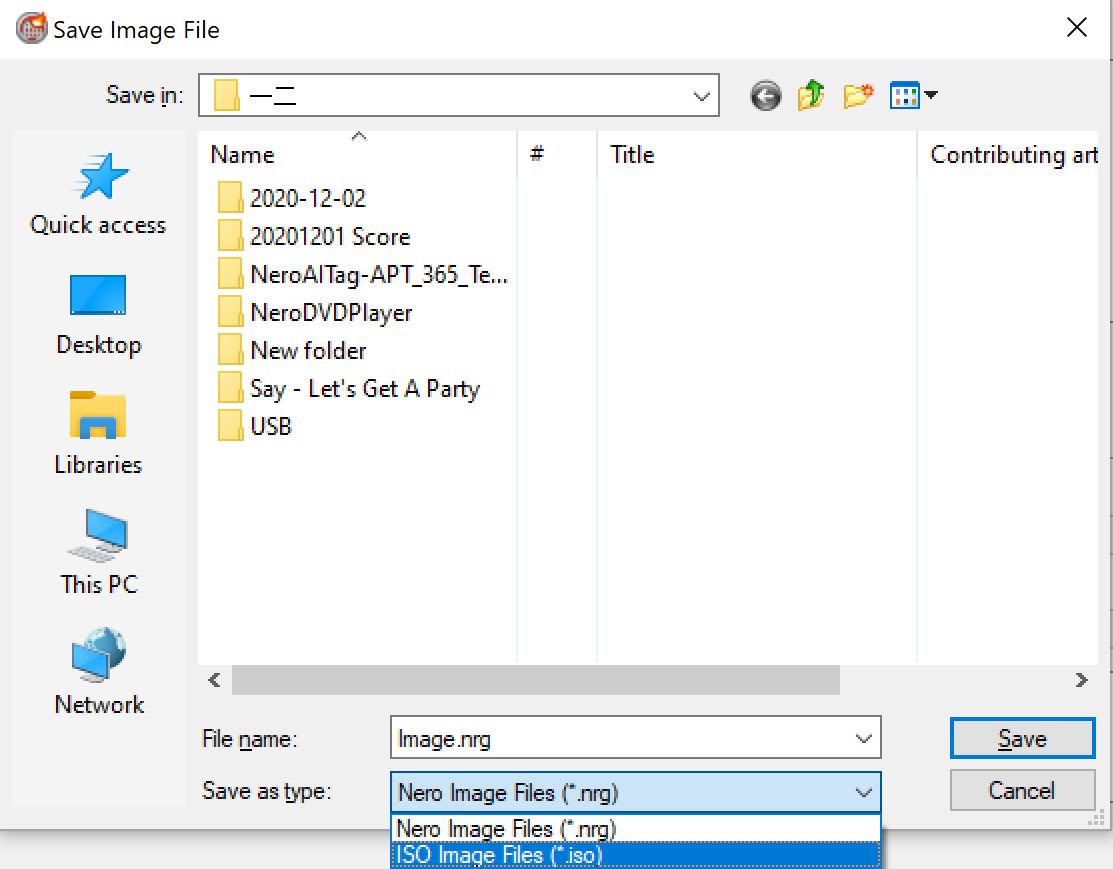1113x869 pixels.
Task: Click the Save button
Action: point(1022,738)
